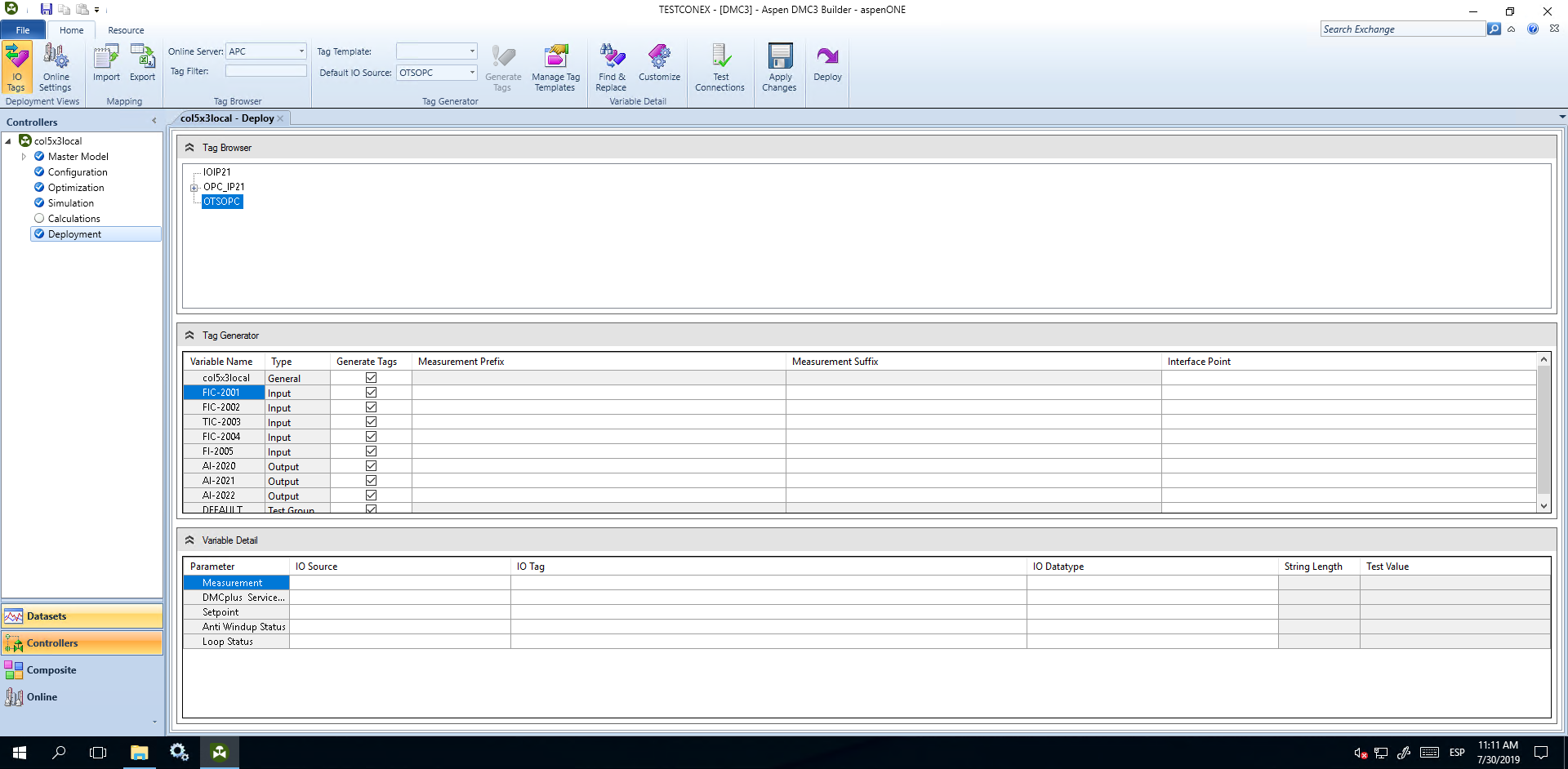Open Manage Tag Templates
This screenshot has height=769, width=1568.
[x=555, y=68]
